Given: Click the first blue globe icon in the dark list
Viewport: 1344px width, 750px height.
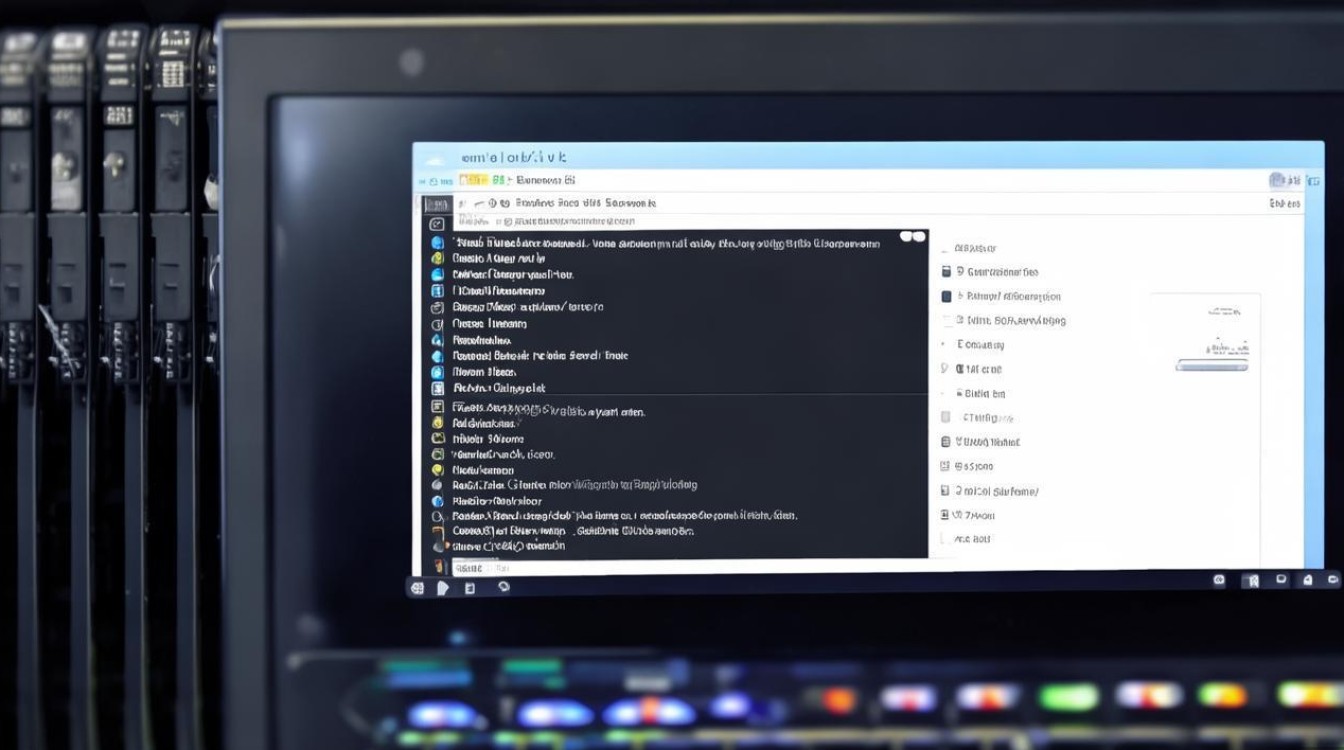Looking at the screenshot, I should (x=437, y=242).
